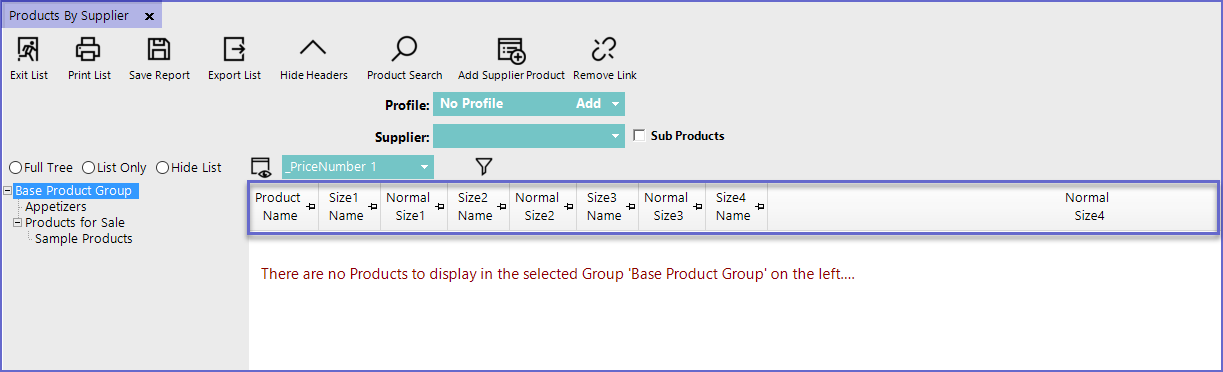This screenshot has width=1223, height=372.
Task: Open the filter funnel icon
Action: [484, 167]
